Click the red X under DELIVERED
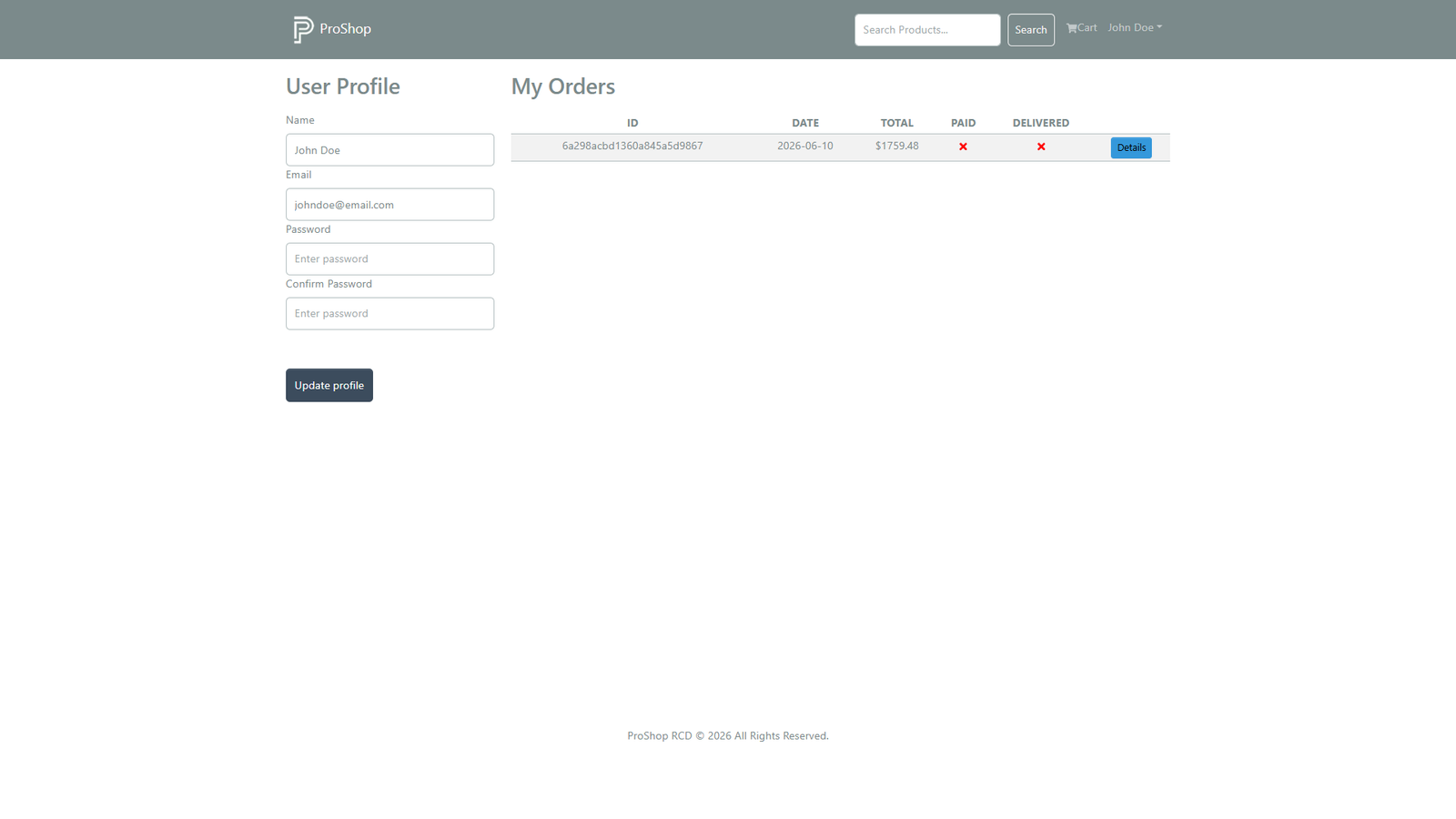 tap(1041, 147)
